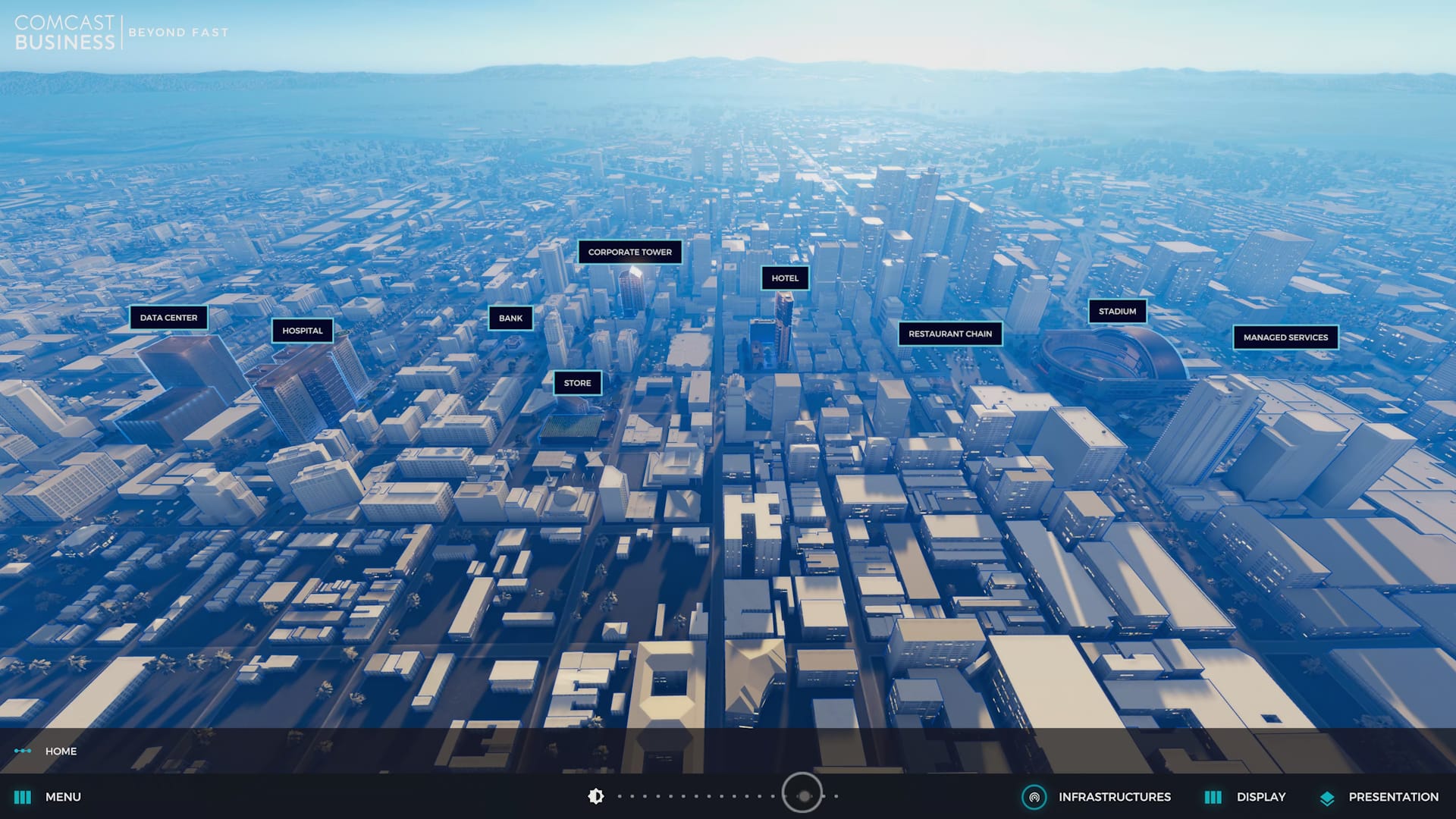This screenshot has width=1456, height=819.
Task: Open the Menu bars icon
Action: click(23, 797)
